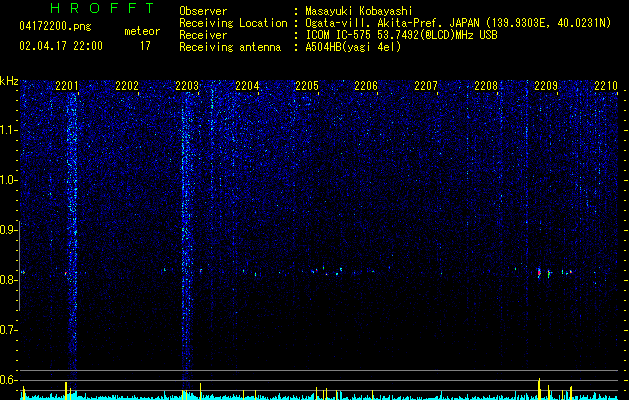Select antenna value A504HB(yagi 4el)
Screen dimensions: 629x400
pos(353,47)
